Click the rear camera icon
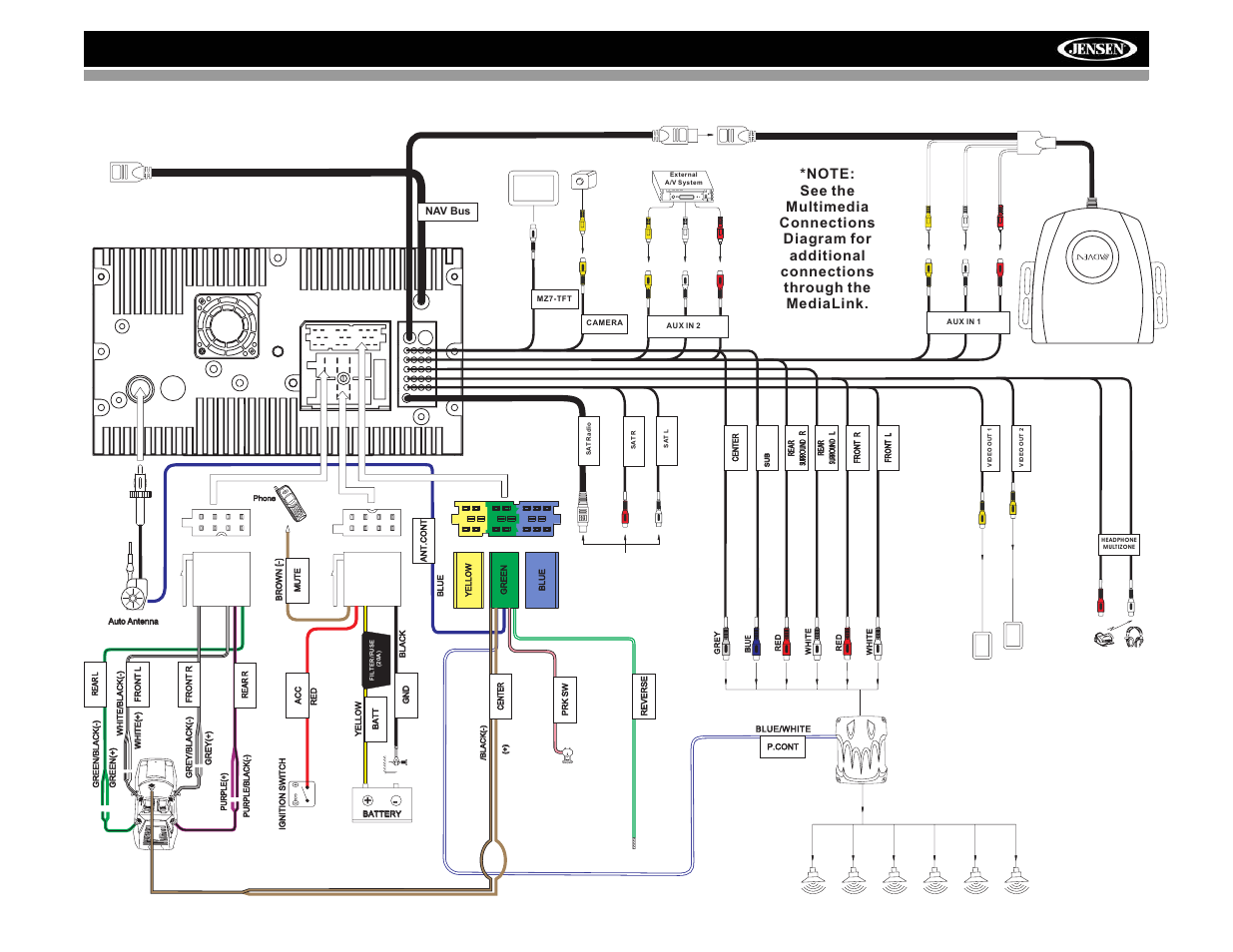 pyautogui.click(x=583, y=181)
